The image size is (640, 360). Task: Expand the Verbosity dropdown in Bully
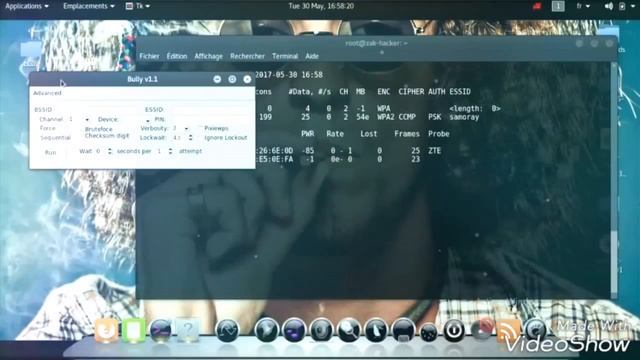(187, 129)
